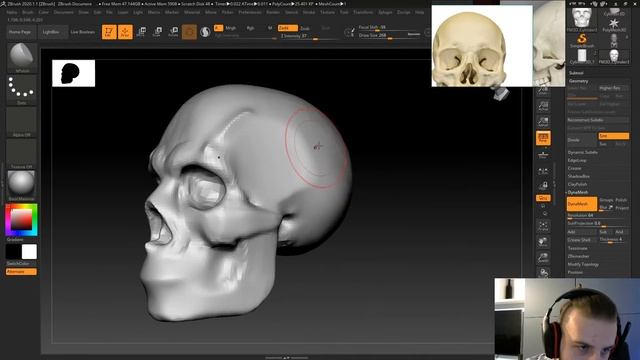Toggle Live Boolean mode

[x=82, y=32]
